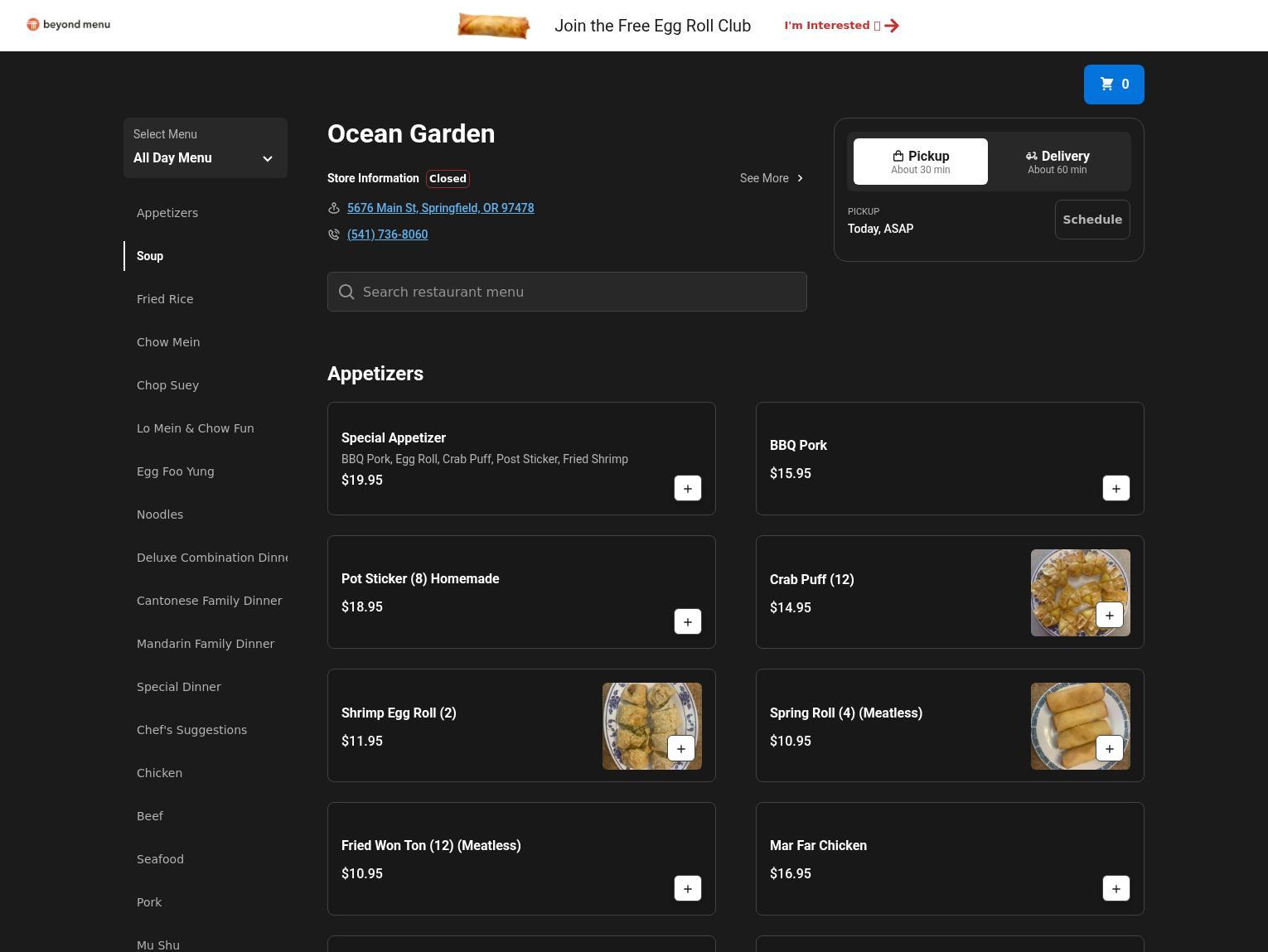The width and height of the screenshot is (1268, 952).
Task: Jump to Chef's Suggestions category
Action: coord(191,730)
